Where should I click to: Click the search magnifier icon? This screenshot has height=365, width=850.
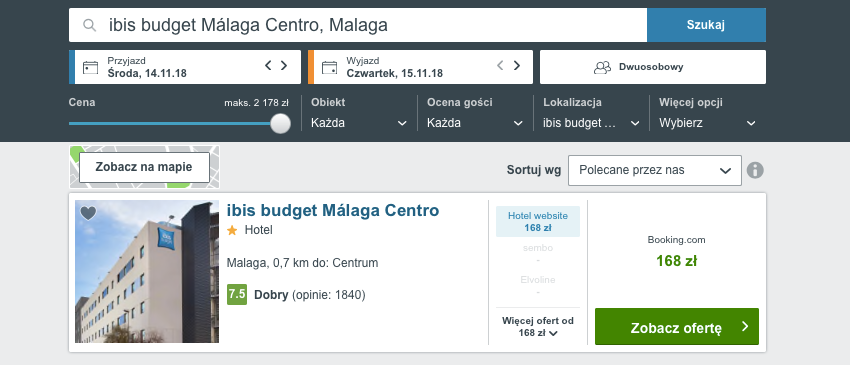[89, 25]
